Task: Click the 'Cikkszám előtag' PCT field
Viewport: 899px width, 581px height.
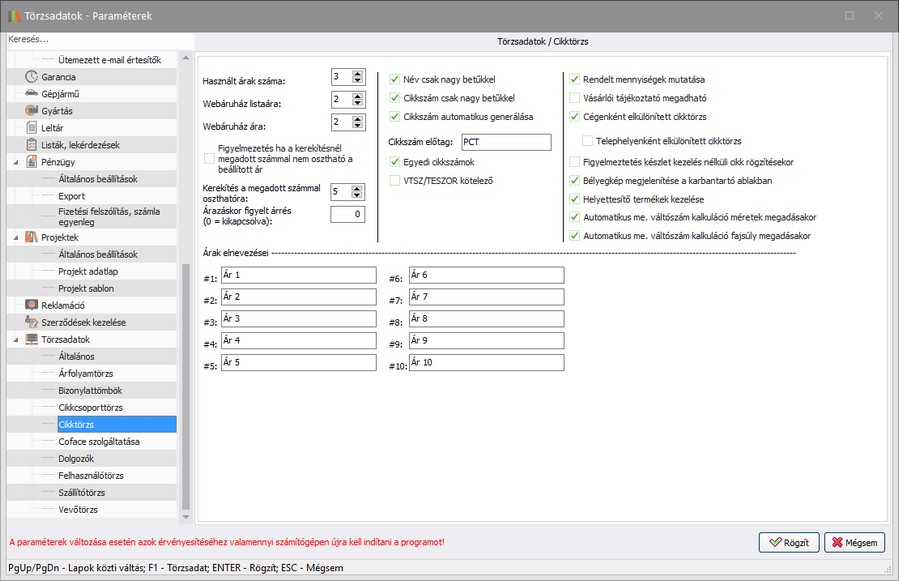Action: tap(506, 142)
